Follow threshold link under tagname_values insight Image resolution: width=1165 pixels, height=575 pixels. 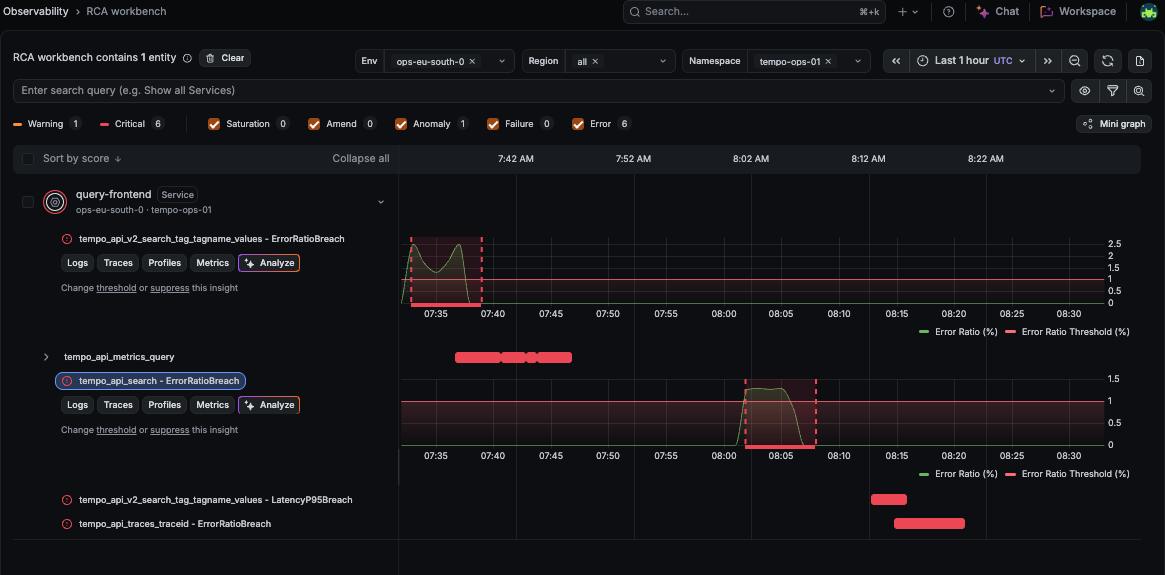pos(116,288)
